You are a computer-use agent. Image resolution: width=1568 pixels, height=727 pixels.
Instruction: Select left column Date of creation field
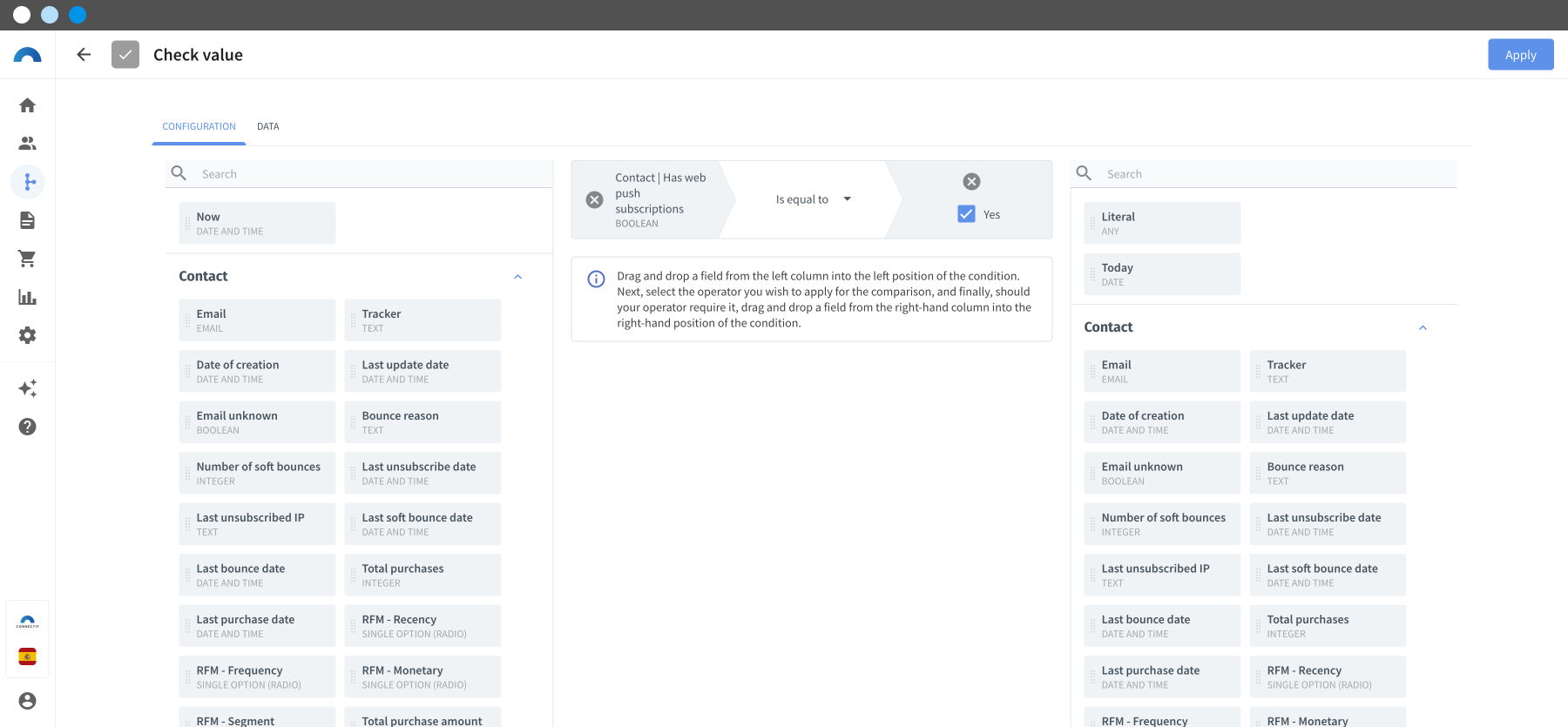click(x=257, y=371)
